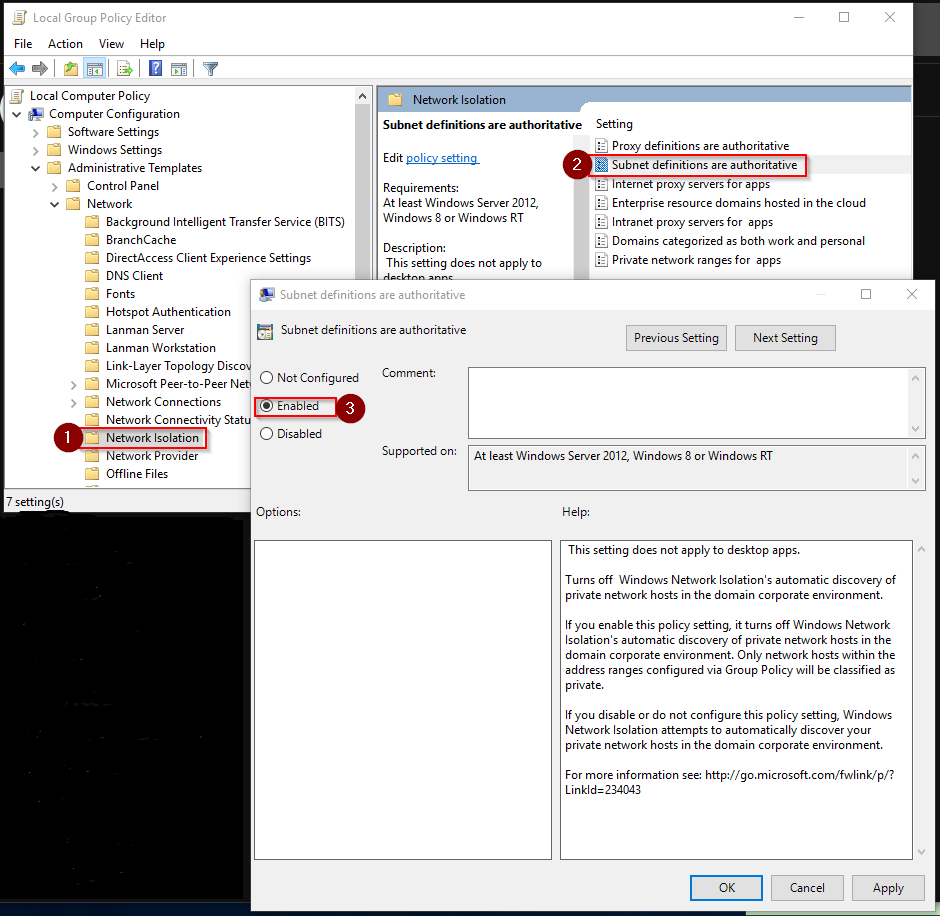Screen dimensions: 940x916
Task: Collapse the Network node
Action: 55,204
